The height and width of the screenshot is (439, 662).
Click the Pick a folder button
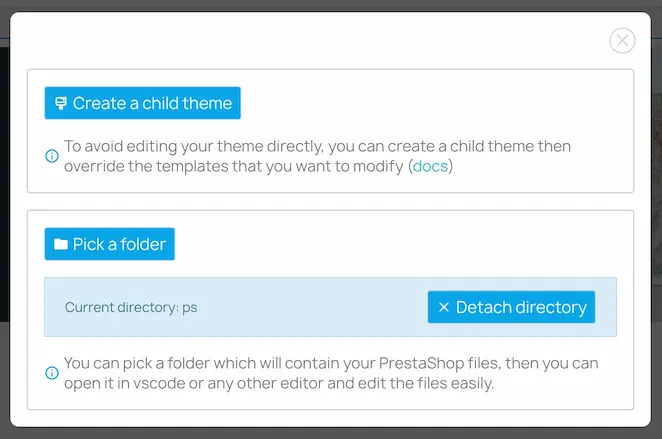click(110, 244)
